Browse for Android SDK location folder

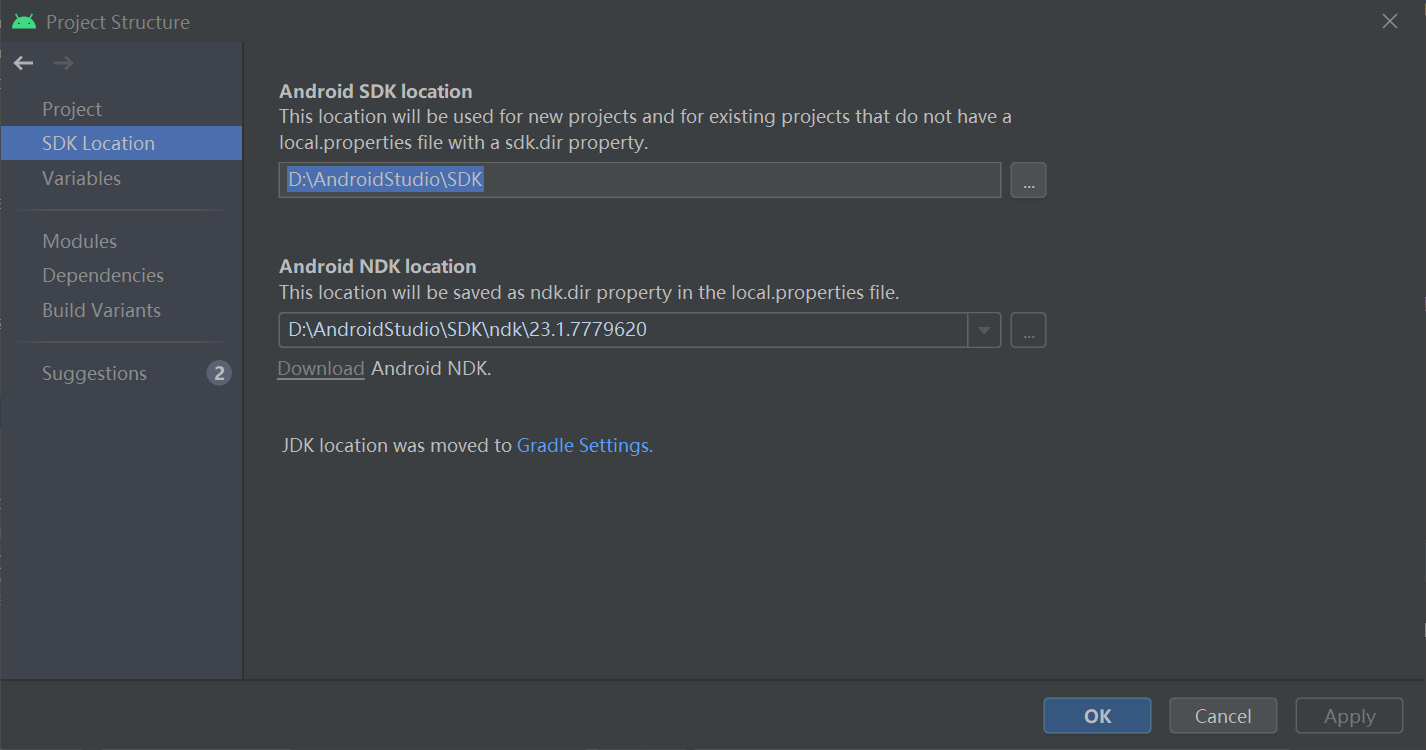1028,180
